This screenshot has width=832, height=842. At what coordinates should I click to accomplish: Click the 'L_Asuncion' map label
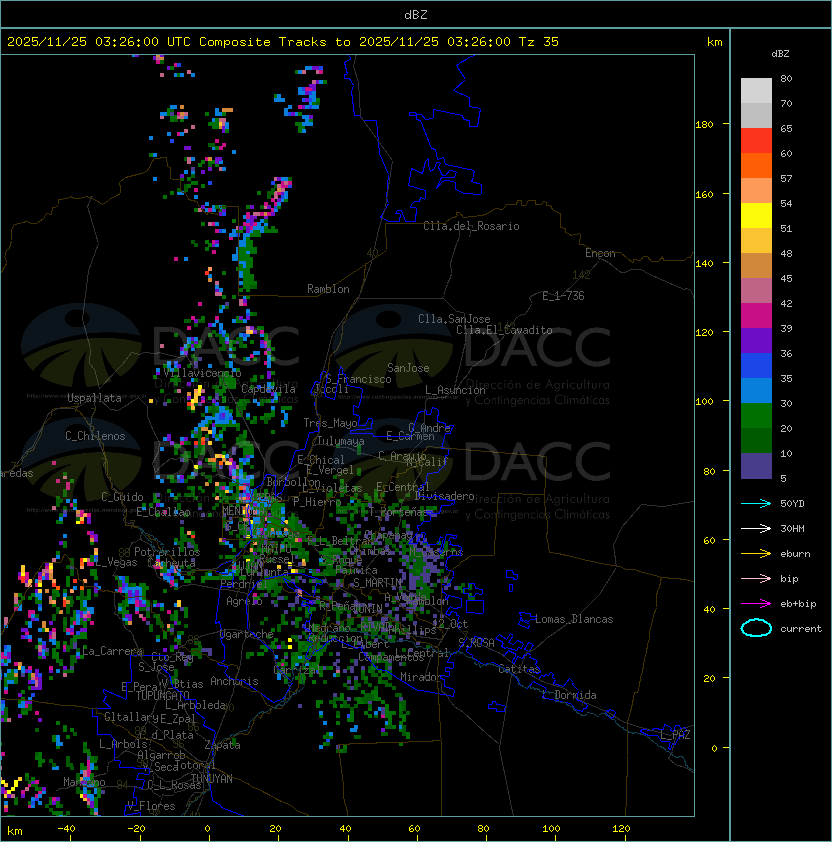(x=455, y=390)
